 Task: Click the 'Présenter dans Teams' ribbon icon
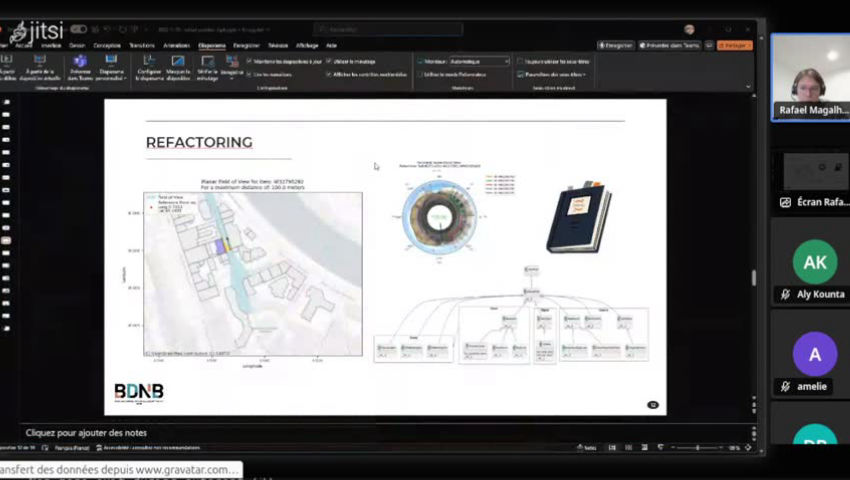click(x=79, y=64)
